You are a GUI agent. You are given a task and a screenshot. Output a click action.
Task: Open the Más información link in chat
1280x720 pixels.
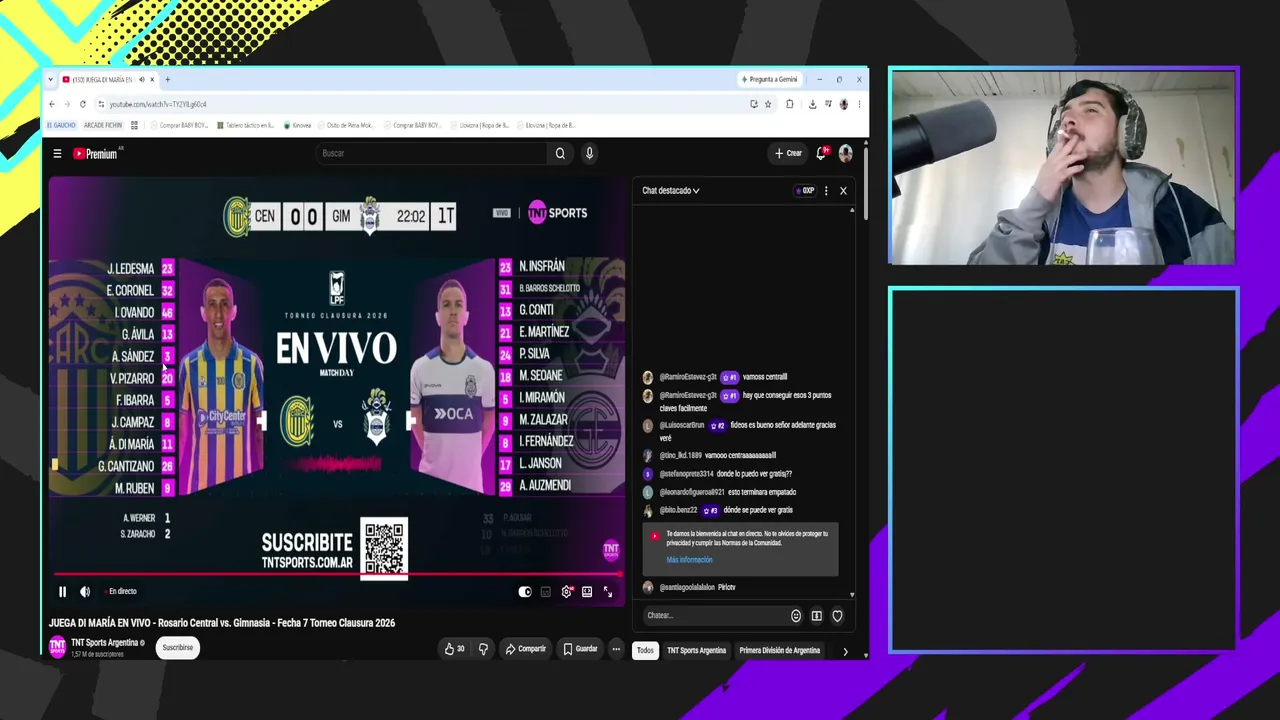click(689, 560)
